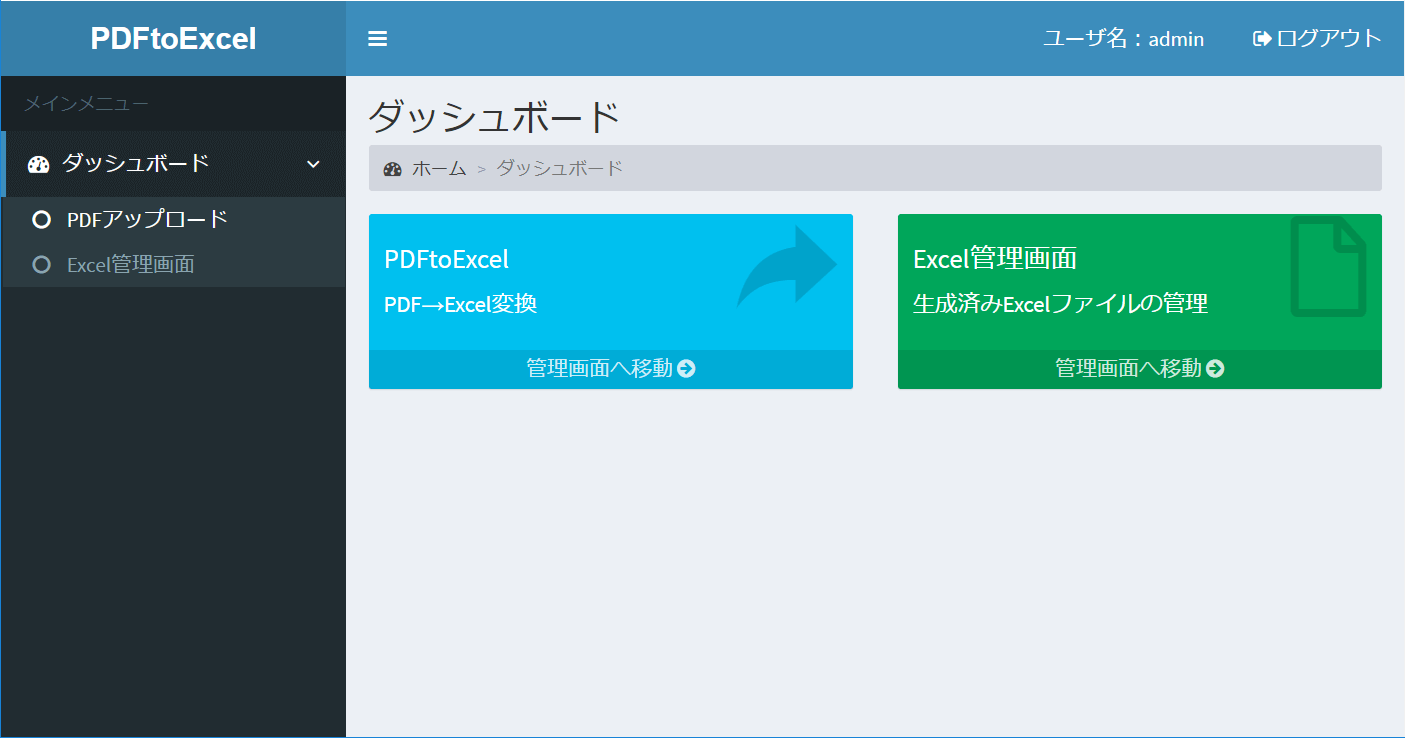Viewport: 1405px width, 738px height.
Task: Click ユーザ名：admin in the top bar
Action: point(1123,38)
